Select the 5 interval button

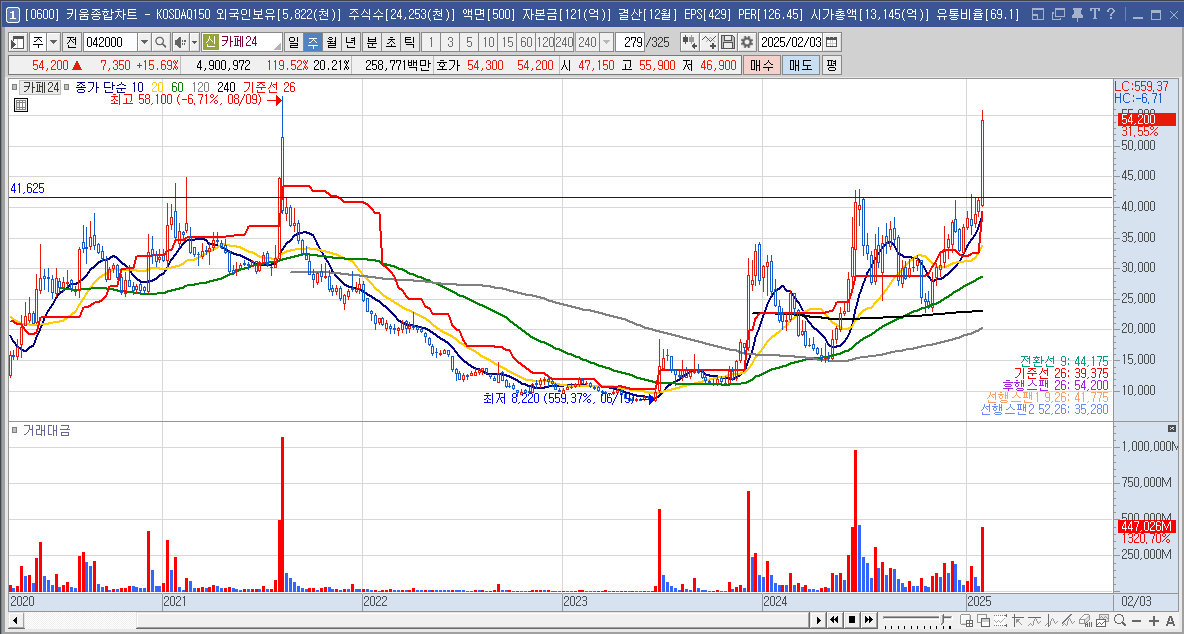(x=469, y=42)
